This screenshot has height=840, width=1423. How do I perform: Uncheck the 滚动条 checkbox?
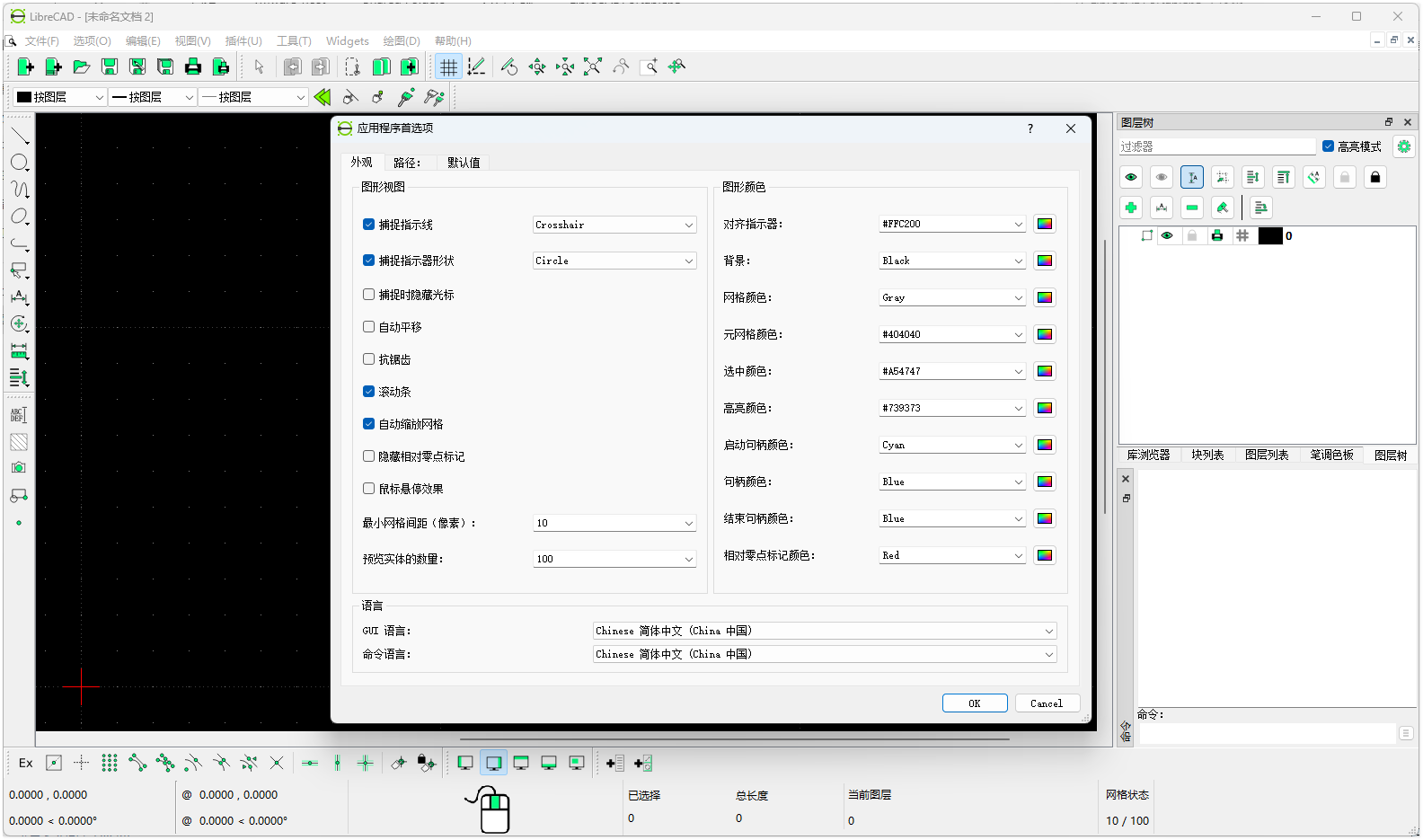368,392
